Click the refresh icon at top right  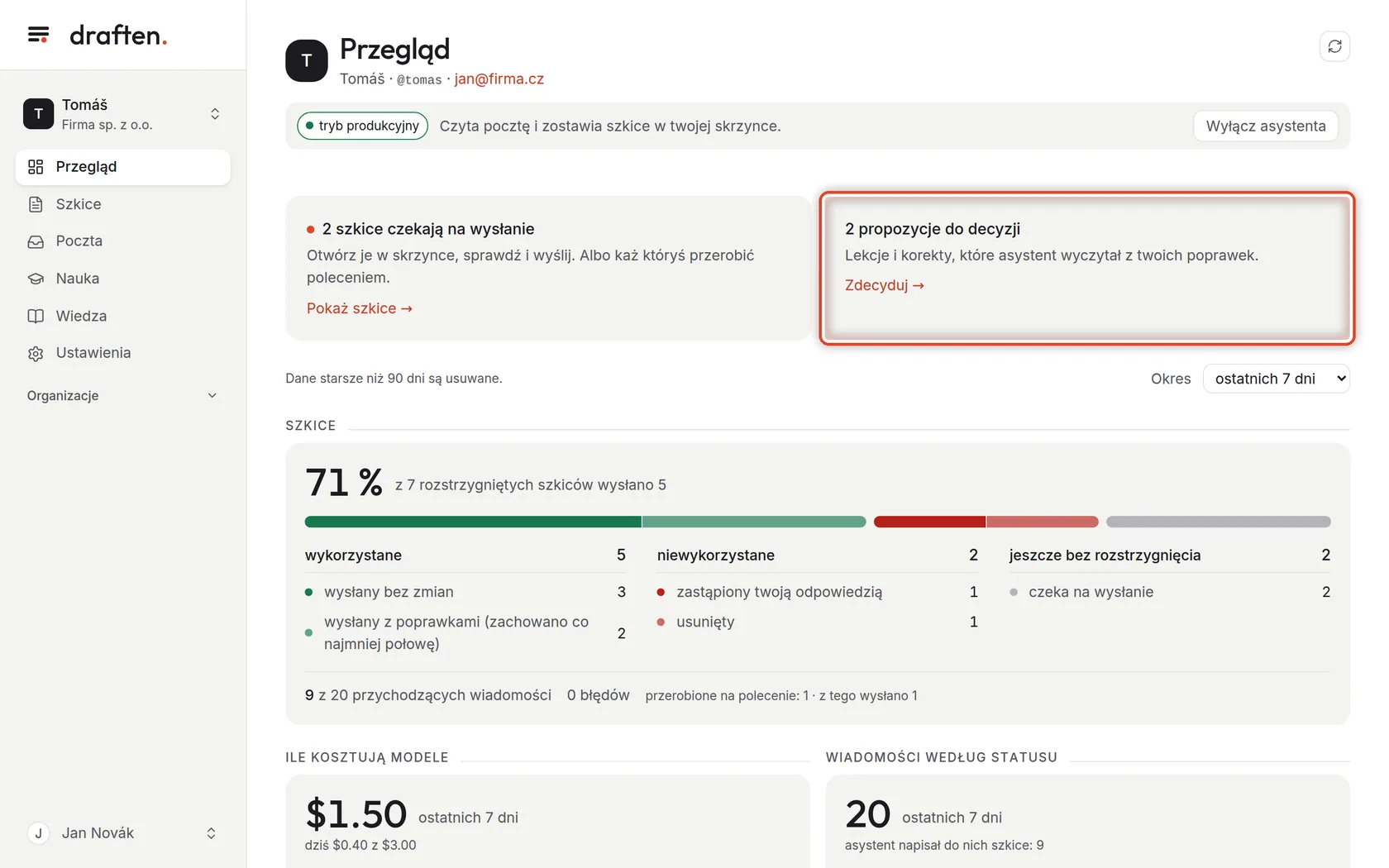(x=1334, y=46)
